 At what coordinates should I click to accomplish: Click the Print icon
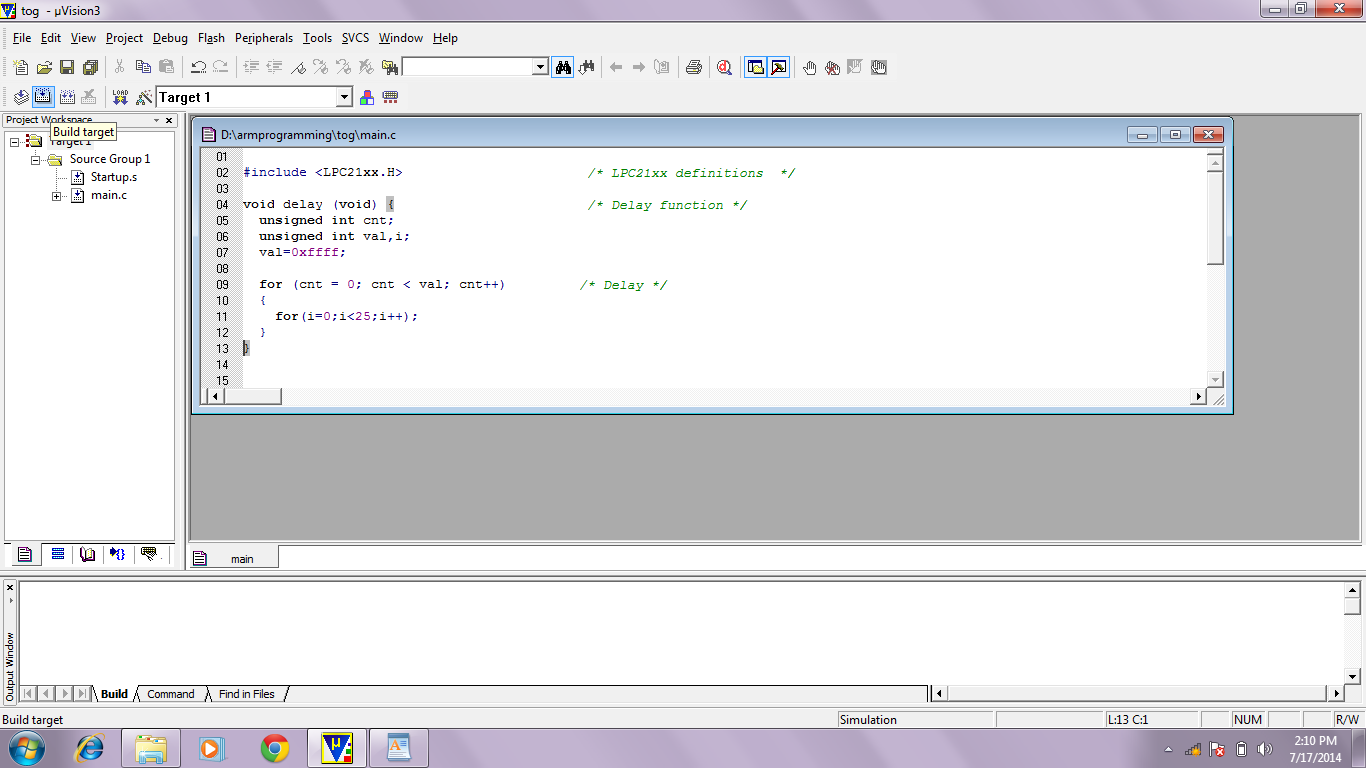(x=693, y=67)
